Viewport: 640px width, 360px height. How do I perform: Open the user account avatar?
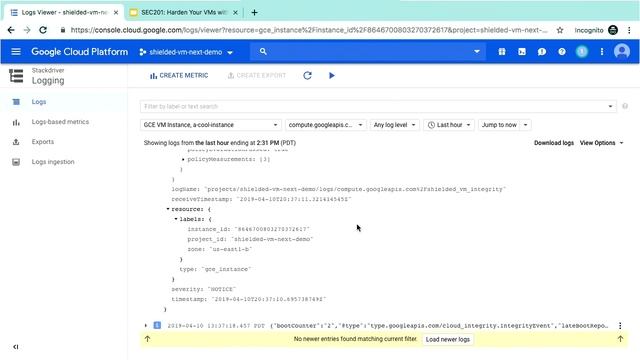(x=622, y=51)
